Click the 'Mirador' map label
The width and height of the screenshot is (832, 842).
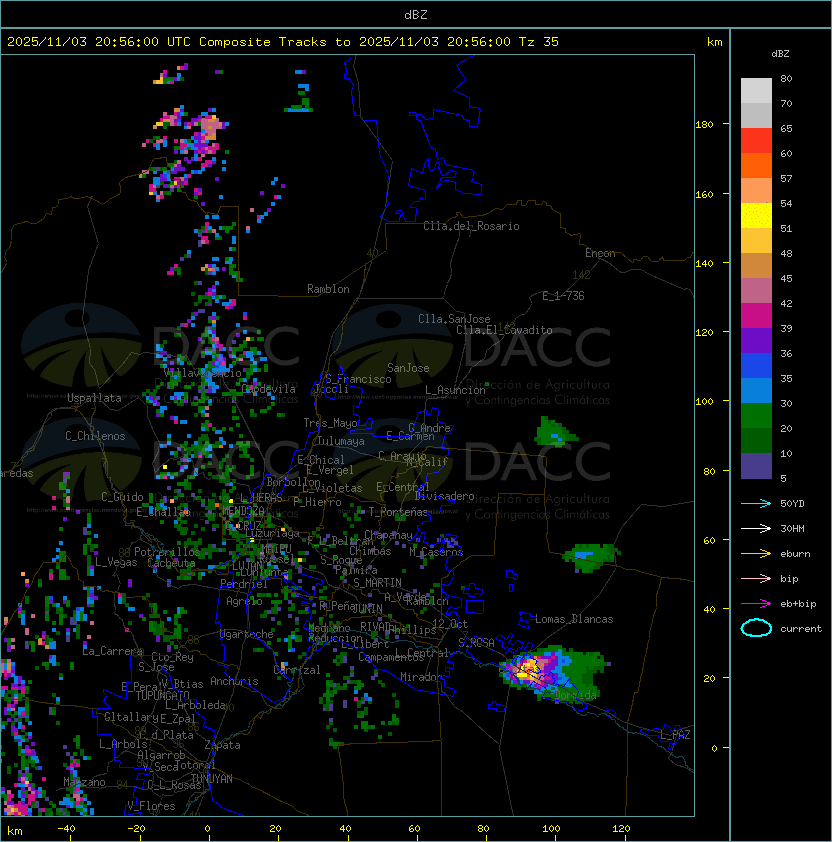point(421,677)
